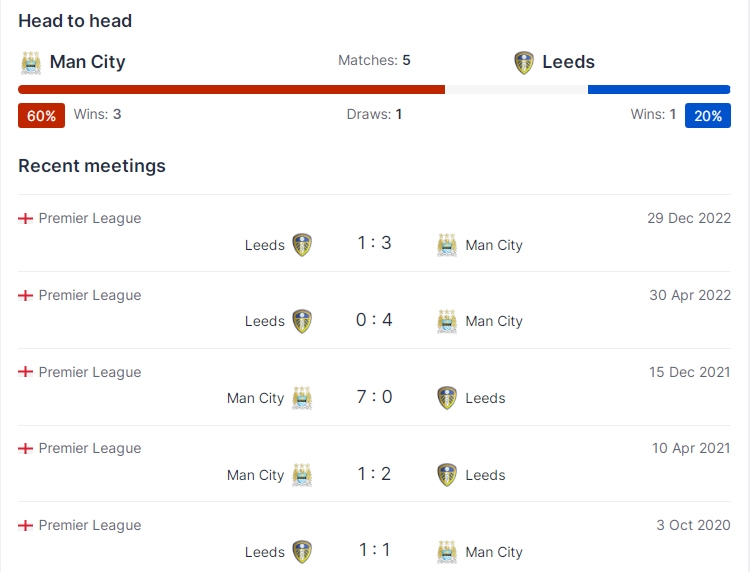Click the red Man City wins bar segment
This screenshot has width=750, height=572.
coord(232,89)
